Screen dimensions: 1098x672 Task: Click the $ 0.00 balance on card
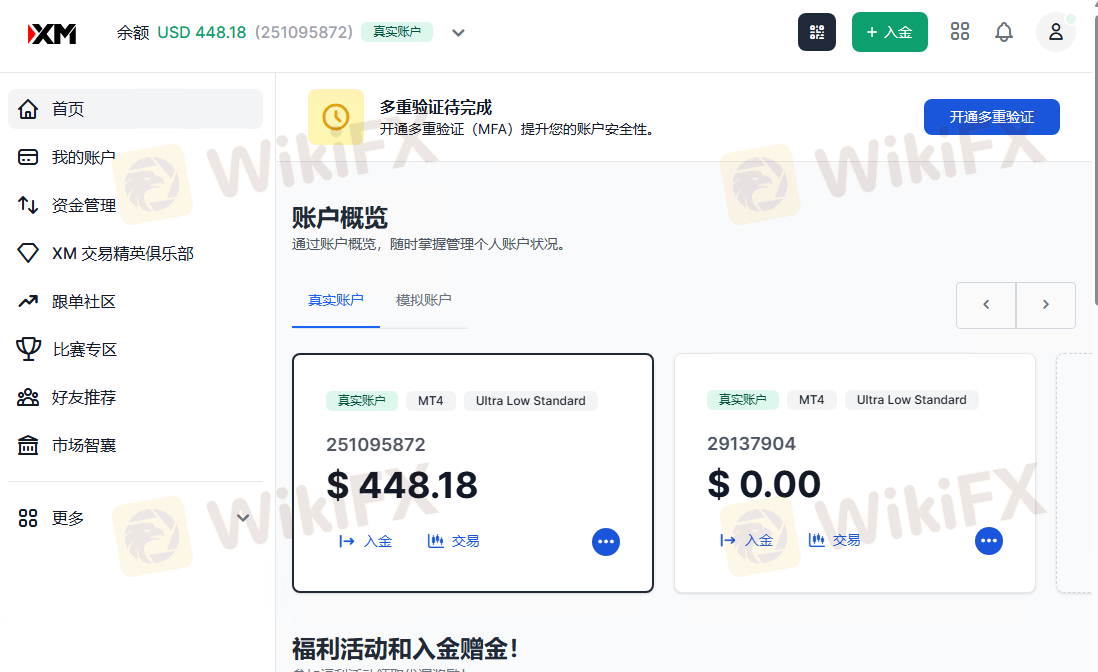pos(764,484)
